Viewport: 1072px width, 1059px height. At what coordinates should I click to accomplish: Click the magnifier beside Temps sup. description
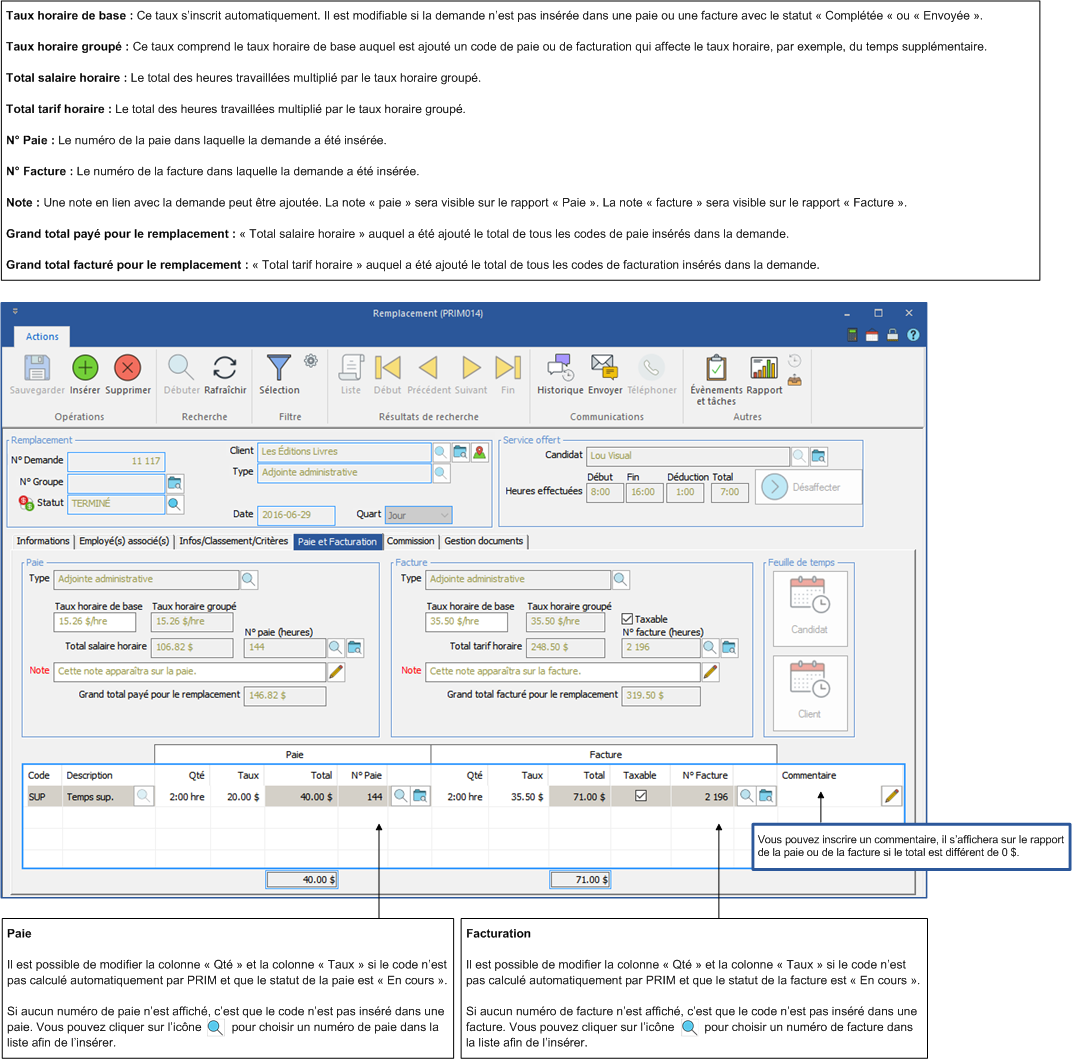click(144, 796)
